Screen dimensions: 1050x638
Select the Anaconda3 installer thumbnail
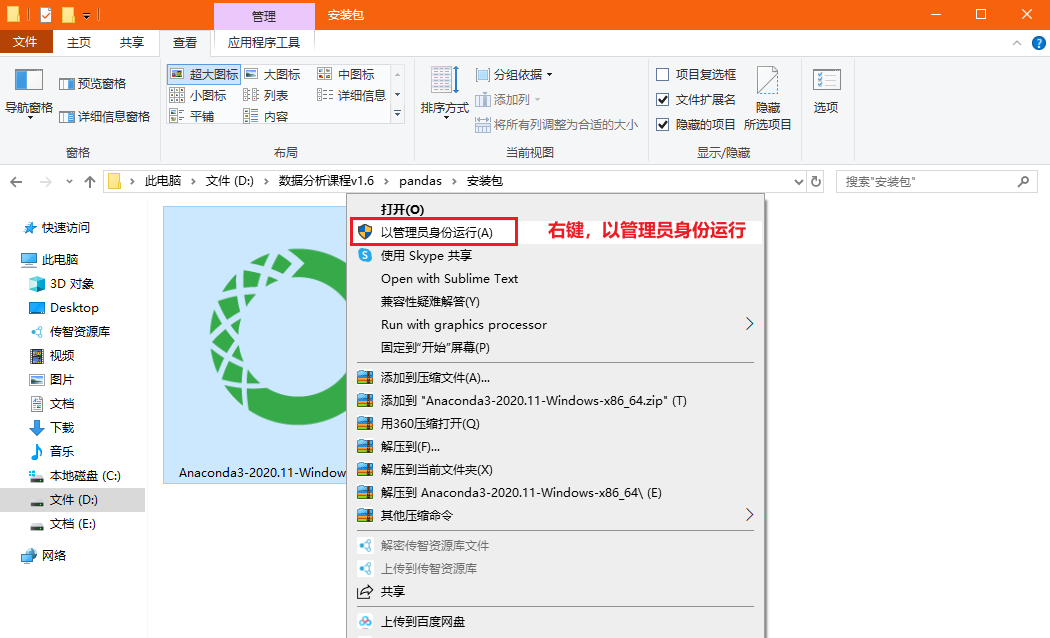[x=255, y=345]
